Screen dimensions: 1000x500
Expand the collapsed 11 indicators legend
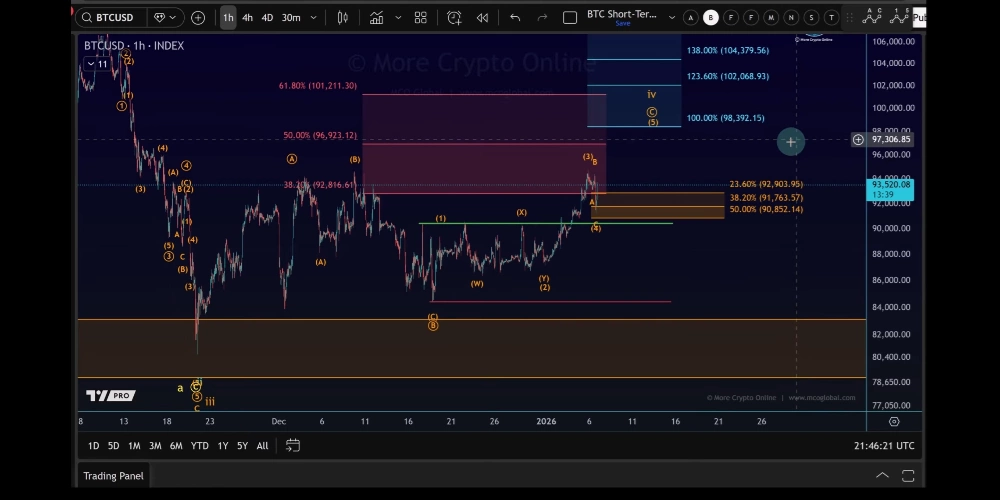[97, 64]
